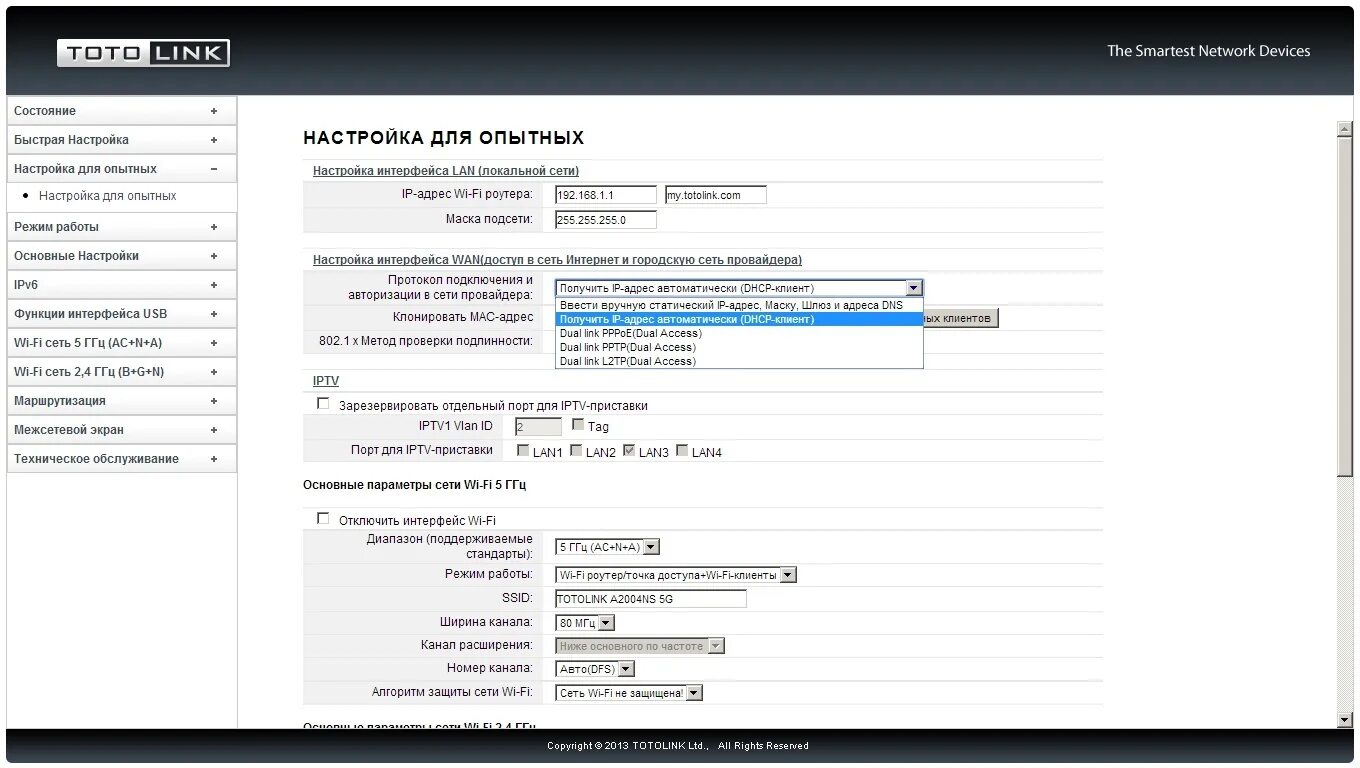Click the page scrollbar down arrow

pyautogui.click(x=1345, y=720)
